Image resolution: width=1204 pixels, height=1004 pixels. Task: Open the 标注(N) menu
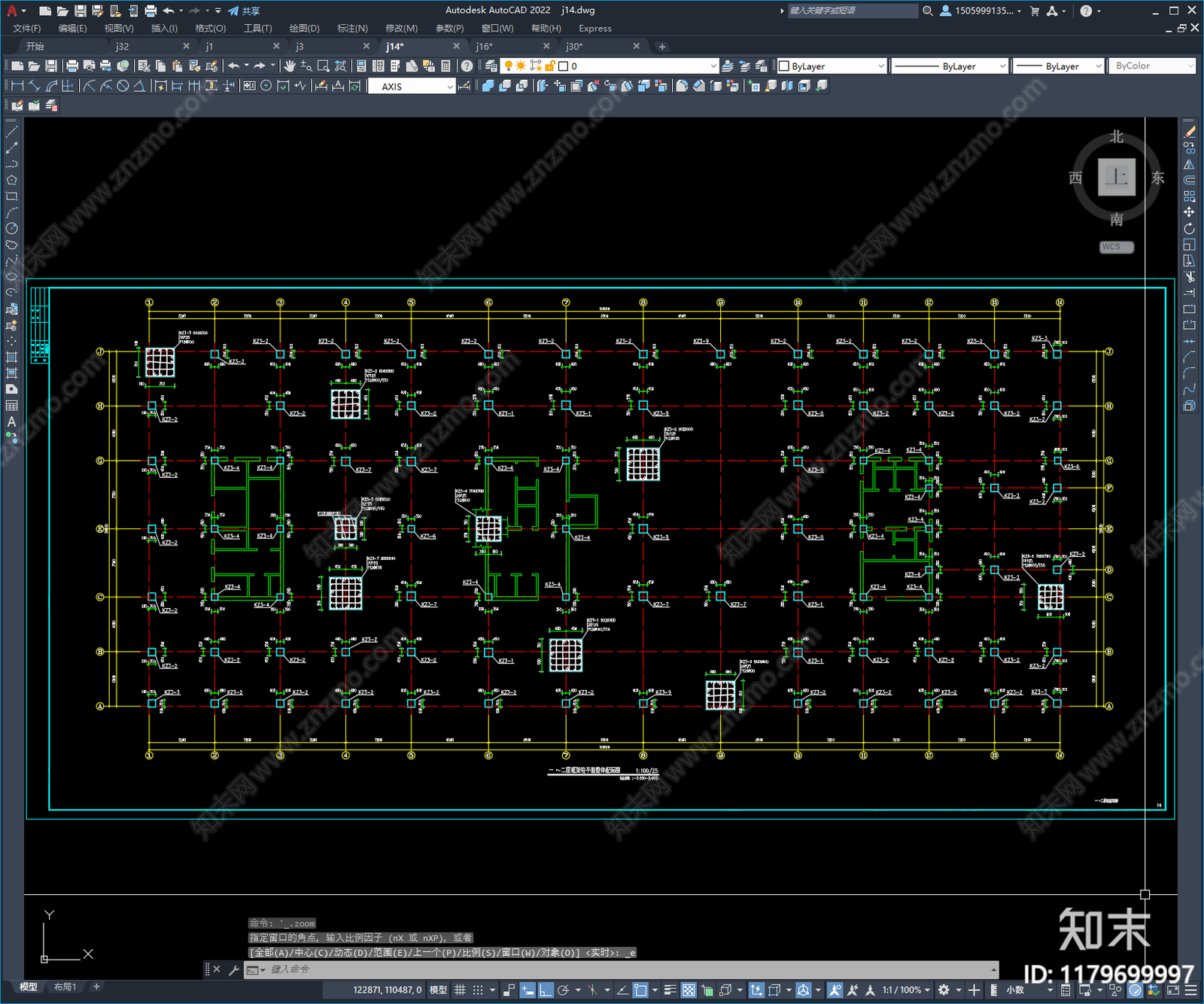tap(352, 29)
